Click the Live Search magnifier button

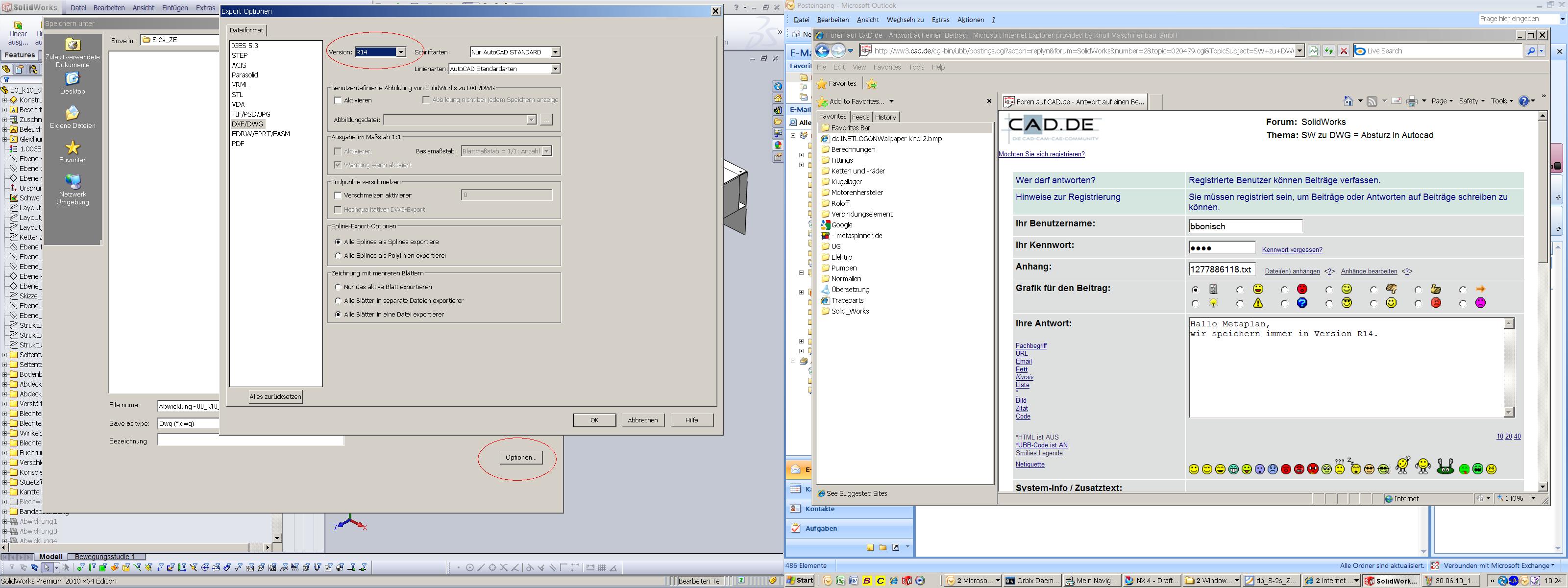coord(1531,51)
